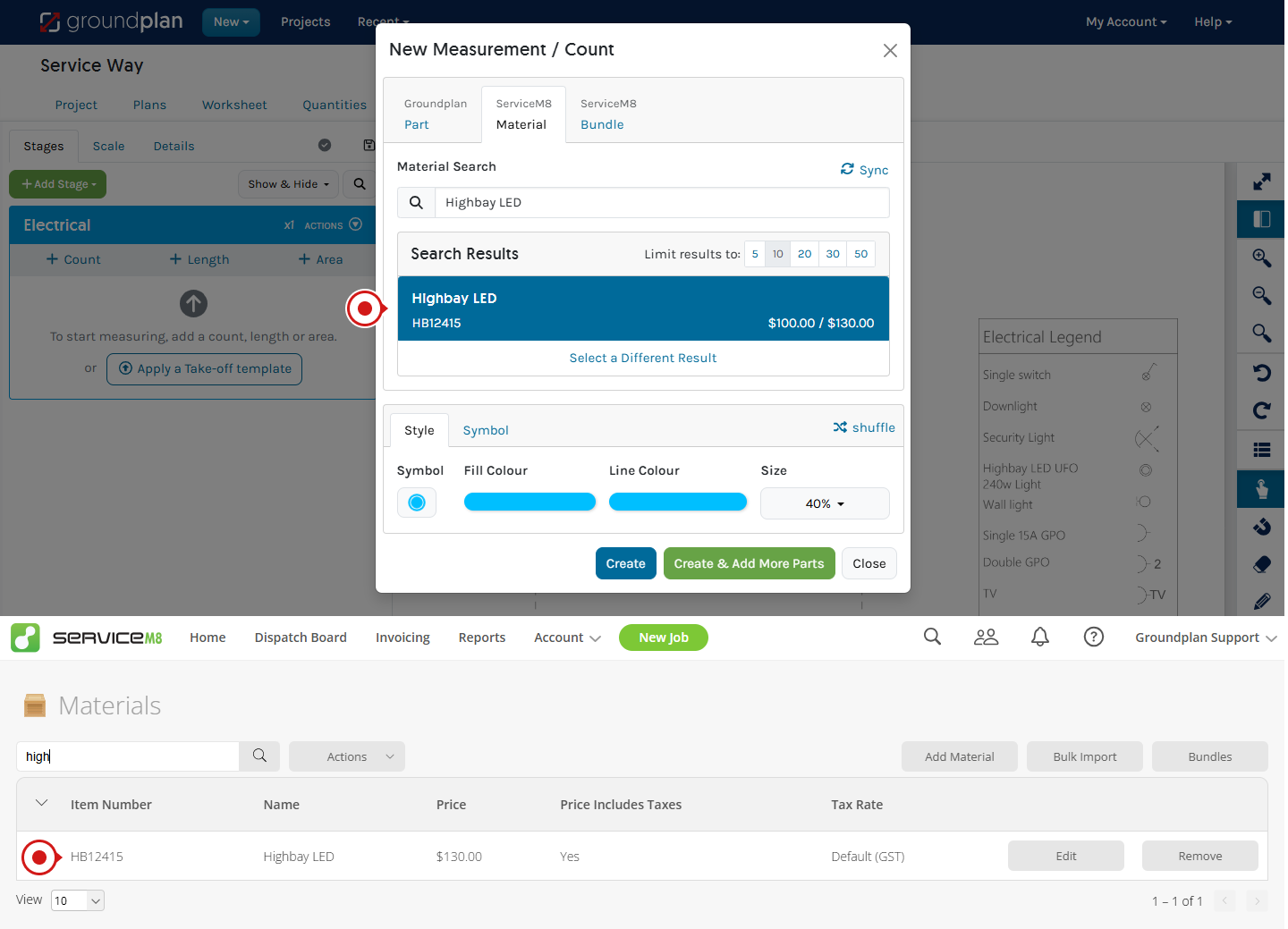
Task: Click the ServiceM8 search icon in header
Action: coord(932,637)
